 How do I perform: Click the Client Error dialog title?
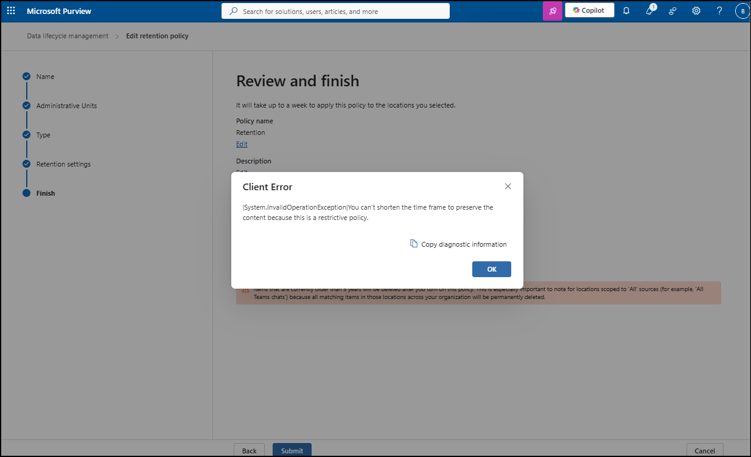pos(267,187)
